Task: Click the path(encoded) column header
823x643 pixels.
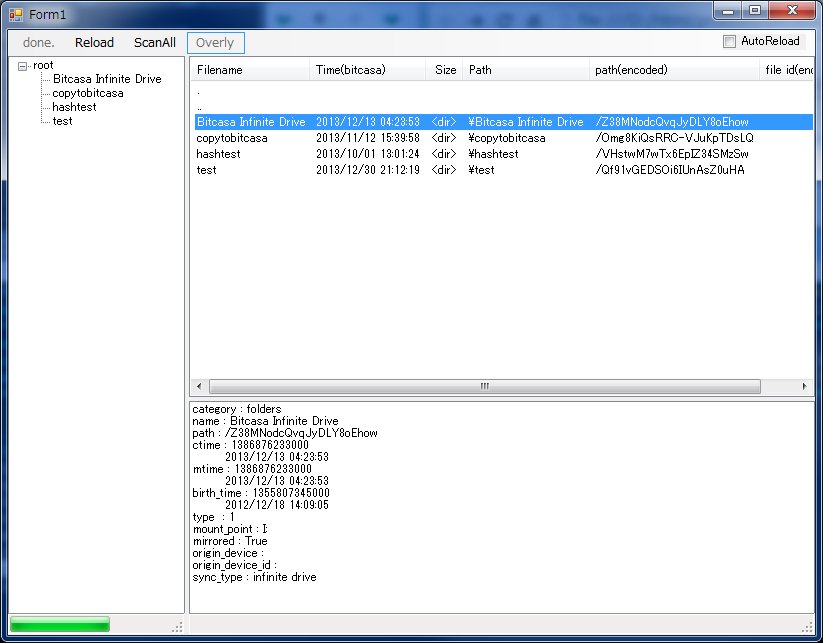Action: pyautogui.click(x=631, y=70)
